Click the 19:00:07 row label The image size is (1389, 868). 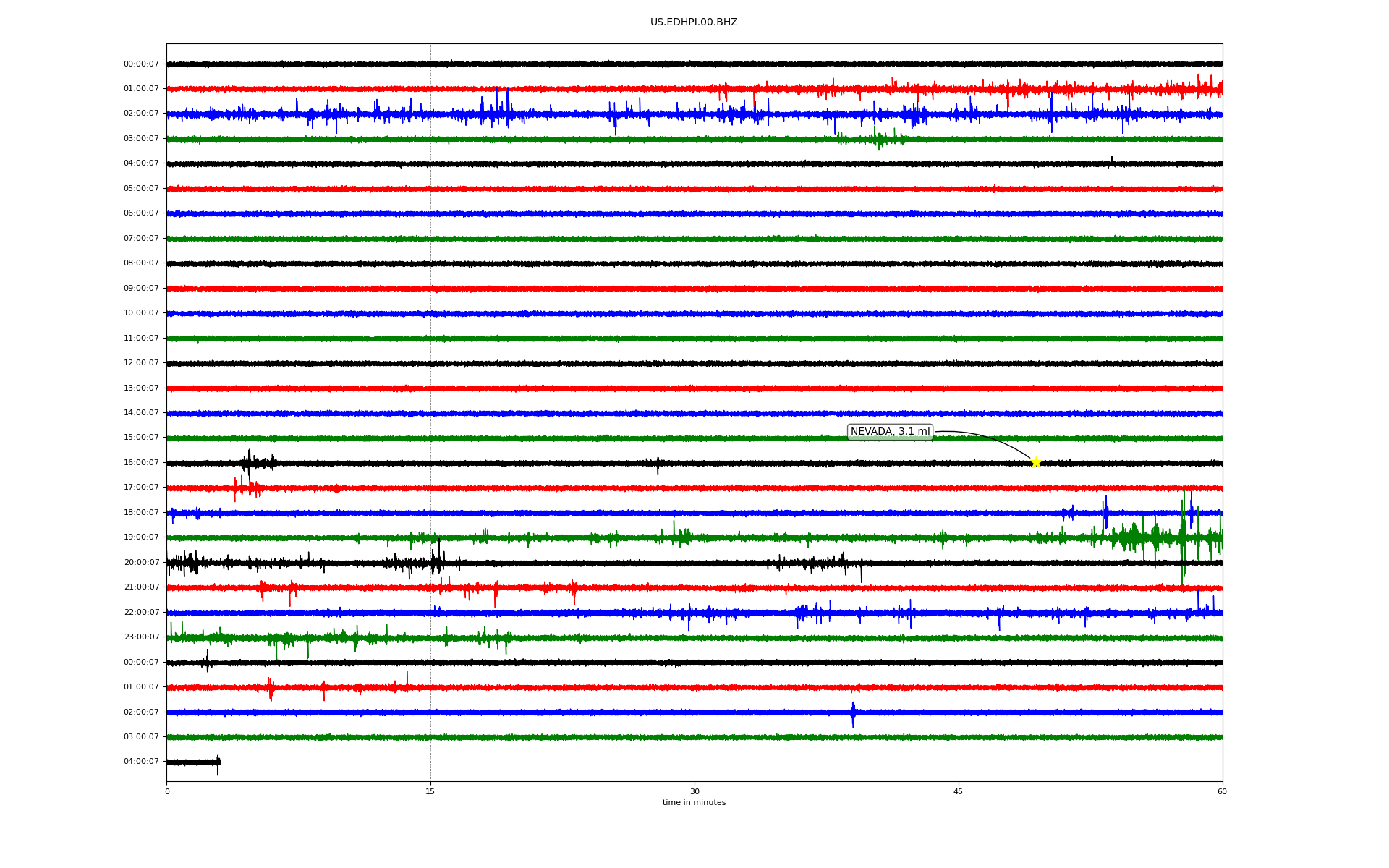141,537
